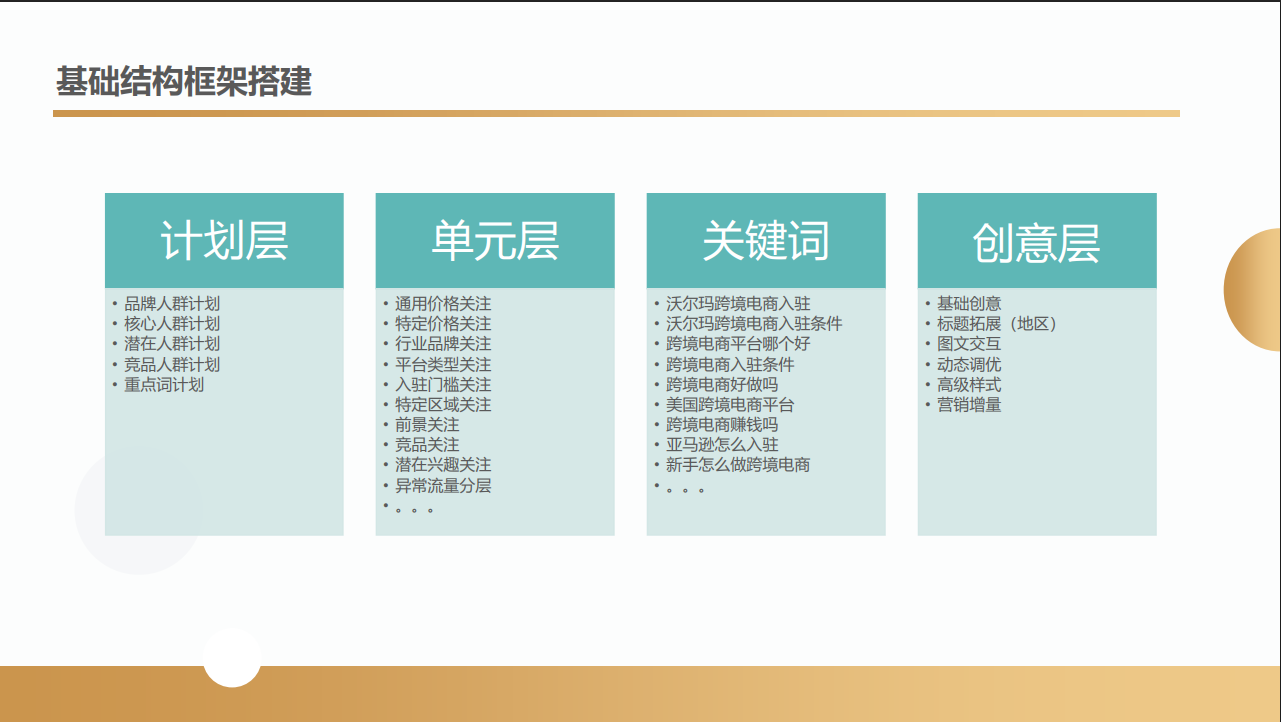Click the 标题拓展（地区） bullet

[997, 324]
